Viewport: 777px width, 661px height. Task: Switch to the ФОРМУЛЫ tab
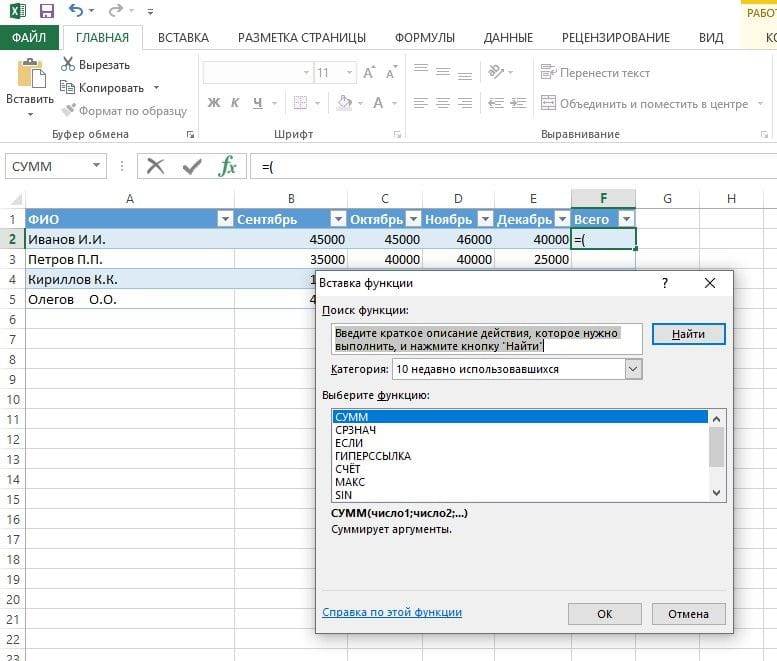(x=425, y=38)
